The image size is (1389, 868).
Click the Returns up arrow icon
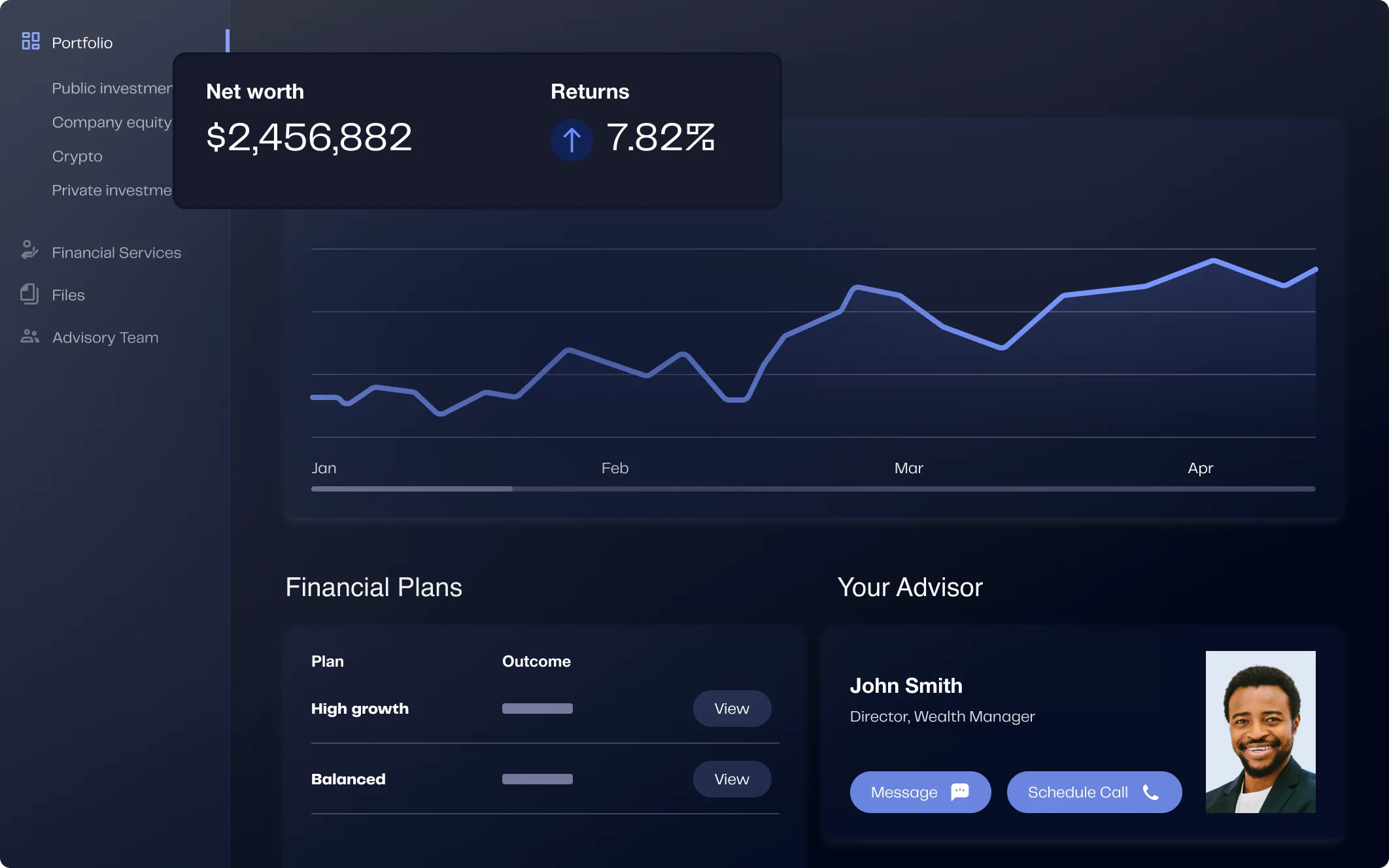click(572, 140)
